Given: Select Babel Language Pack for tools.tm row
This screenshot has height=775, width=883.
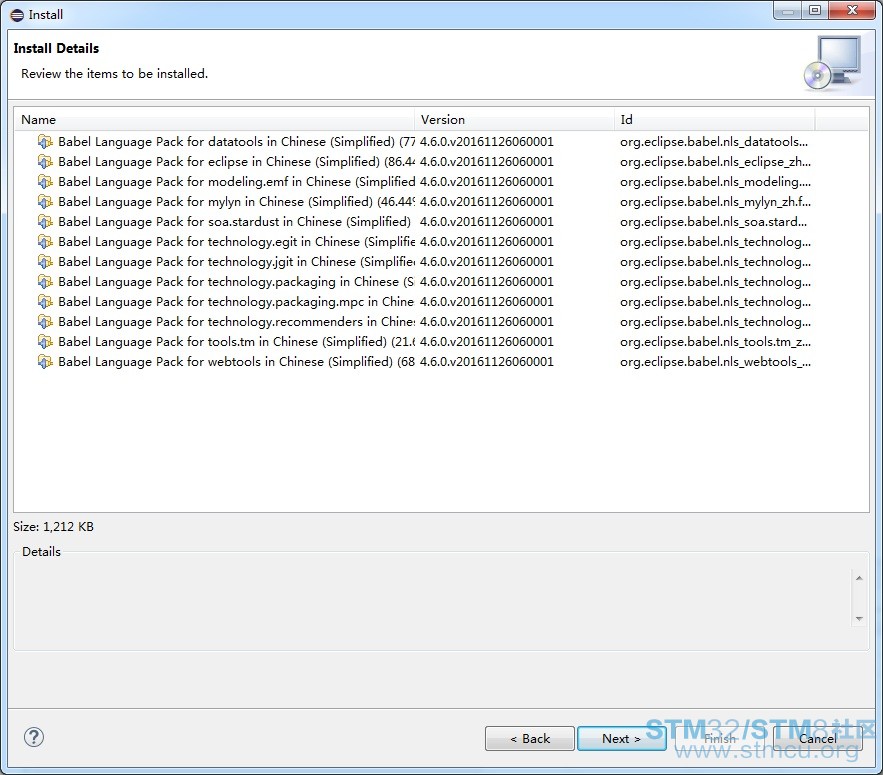Looking at the screenshot, I should click(235, 342).
